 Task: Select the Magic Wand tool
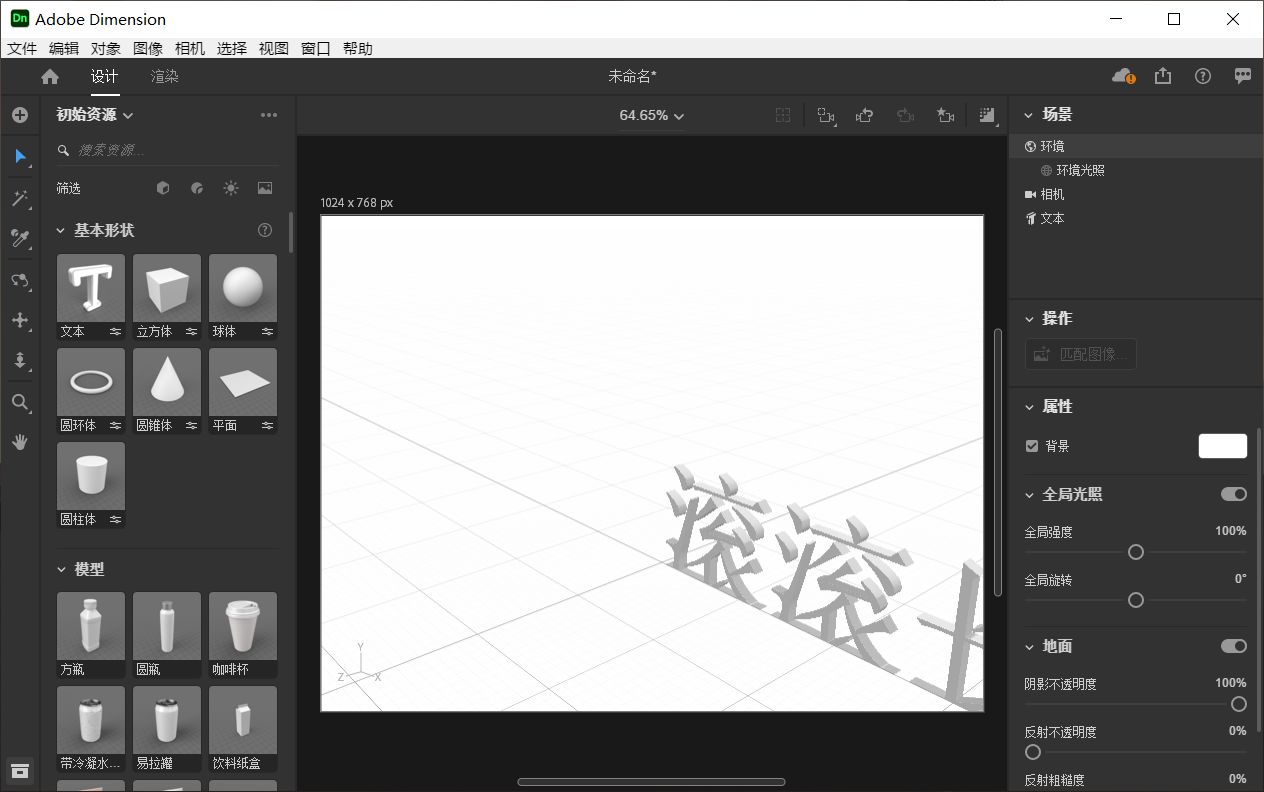19,198
